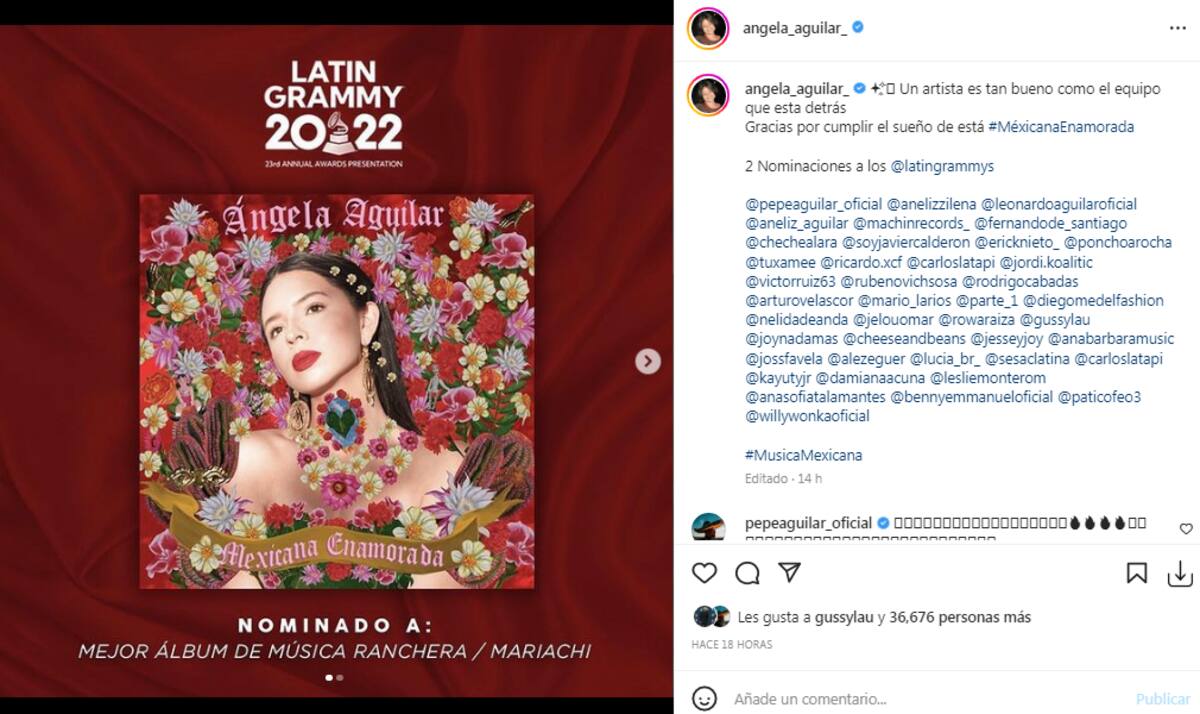The image size is (1200, 714).
Task: Like the post with the heart icon
Action: click(705, 573)
